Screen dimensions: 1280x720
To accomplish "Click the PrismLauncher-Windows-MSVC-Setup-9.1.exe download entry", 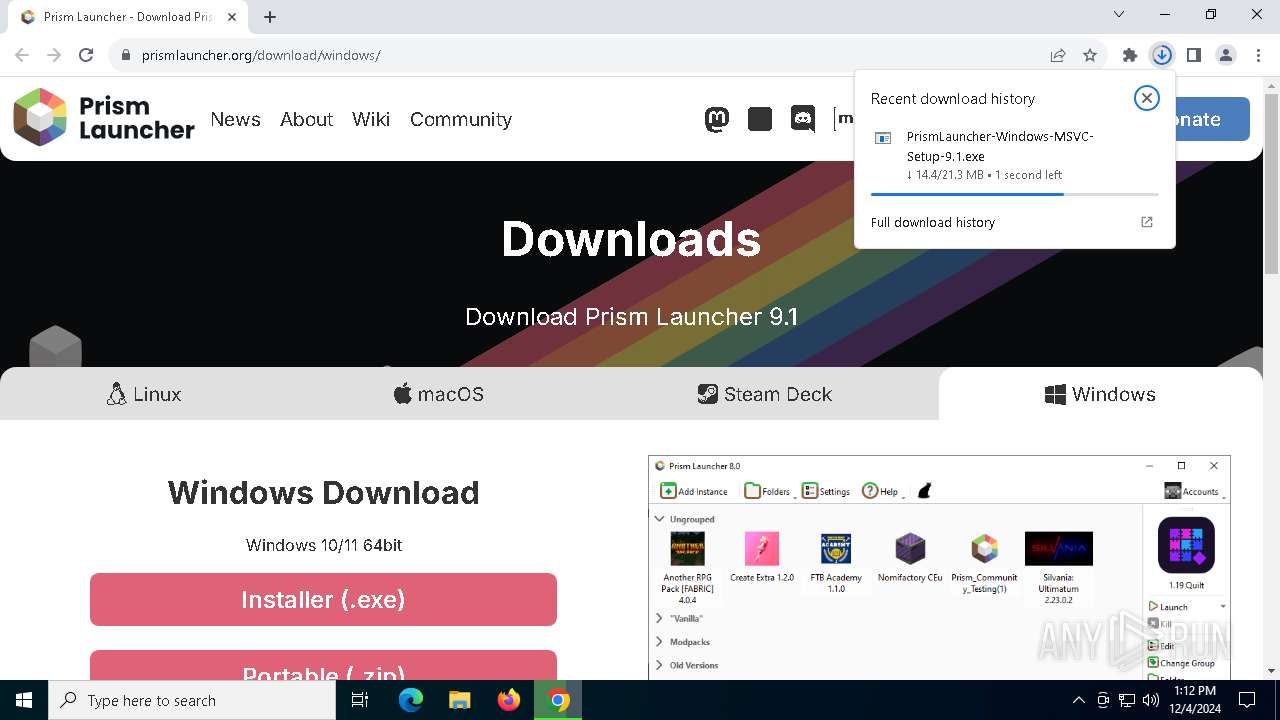I will 1014,155.
